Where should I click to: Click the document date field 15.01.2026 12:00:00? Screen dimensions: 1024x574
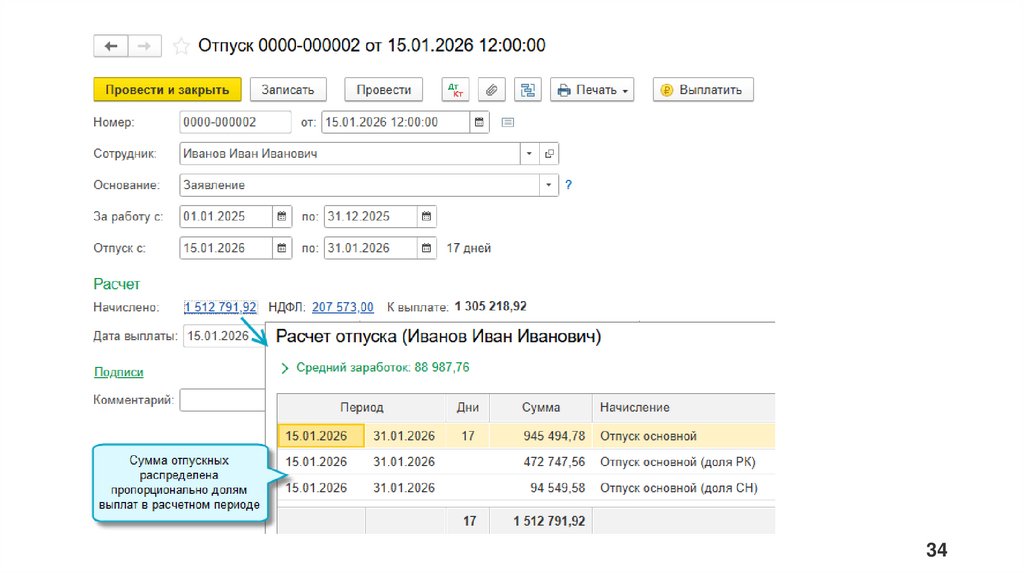click(395, 122)
